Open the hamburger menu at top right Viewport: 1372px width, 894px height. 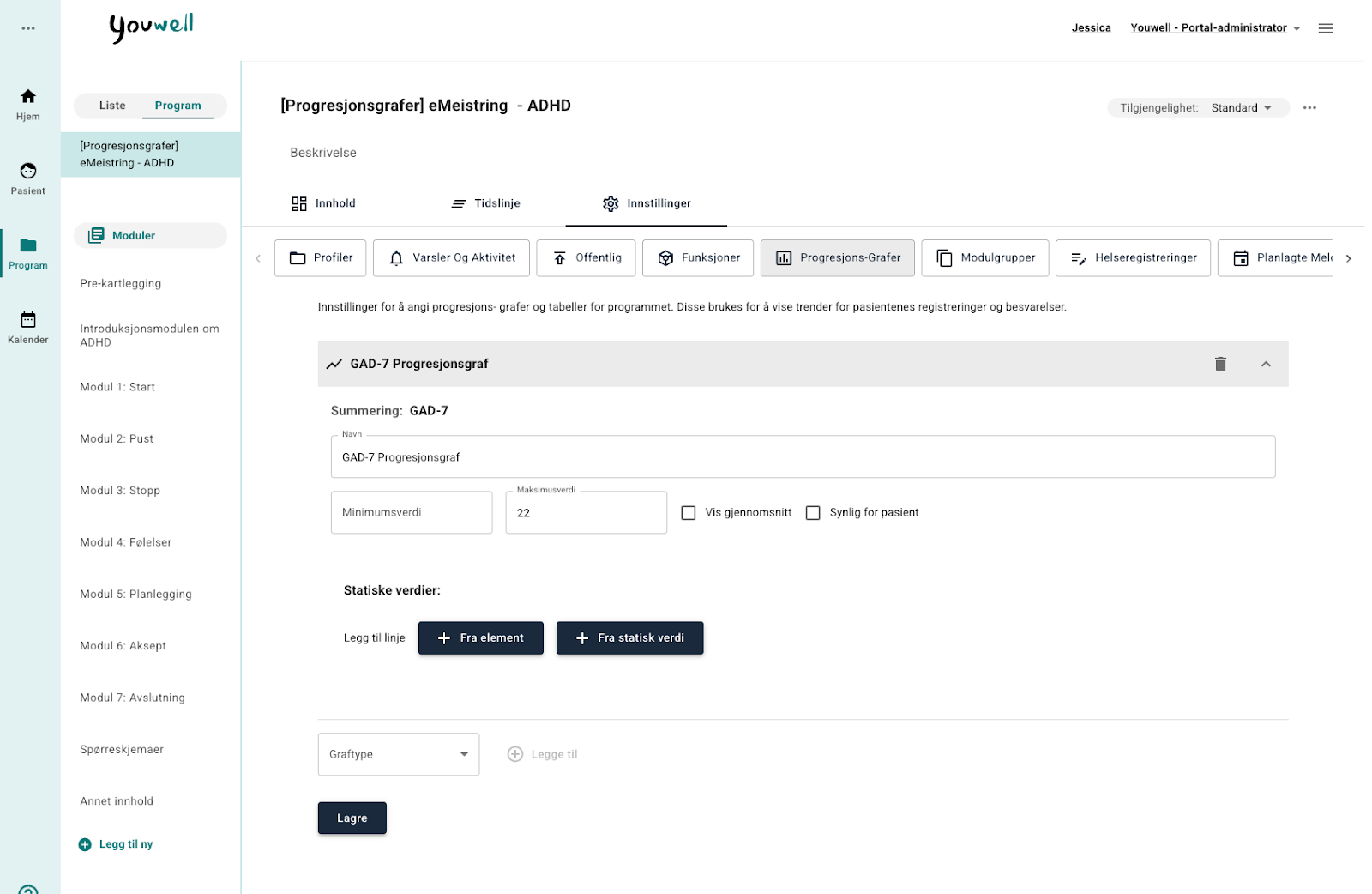(x=1326, y=28)
